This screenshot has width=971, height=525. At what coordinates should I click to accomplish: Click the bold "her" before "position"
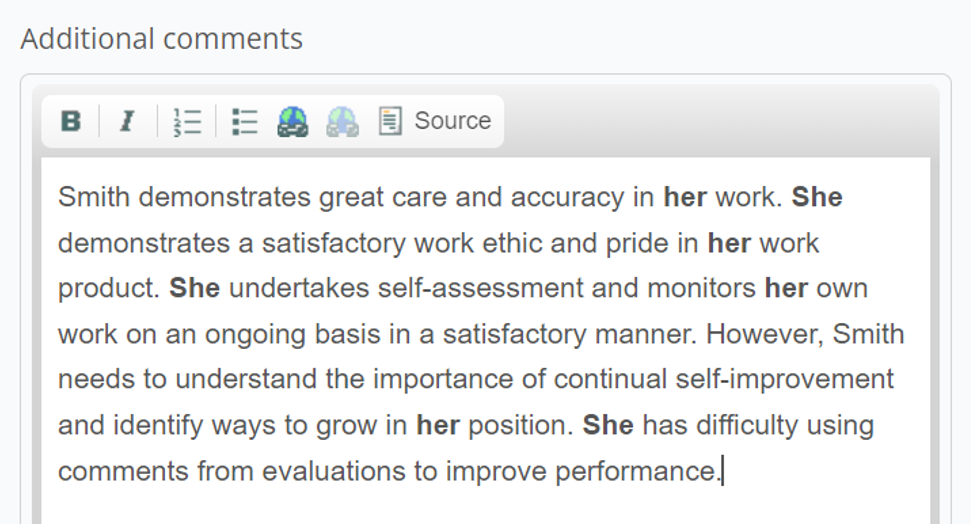pyautogui.click(x=438, y=425)
